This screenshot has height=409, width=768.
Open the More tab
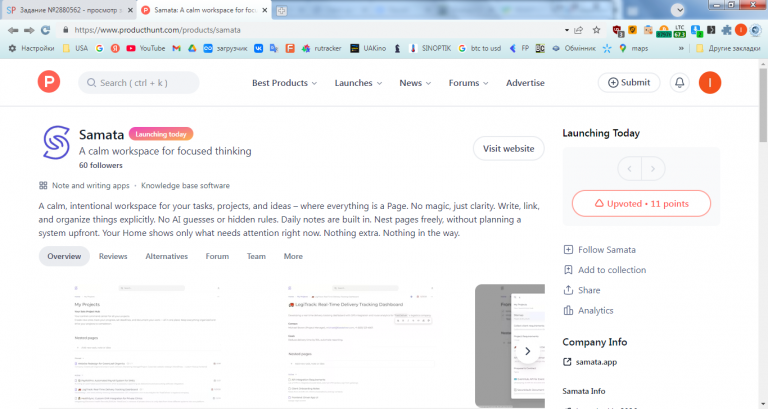tap(293, 256)
